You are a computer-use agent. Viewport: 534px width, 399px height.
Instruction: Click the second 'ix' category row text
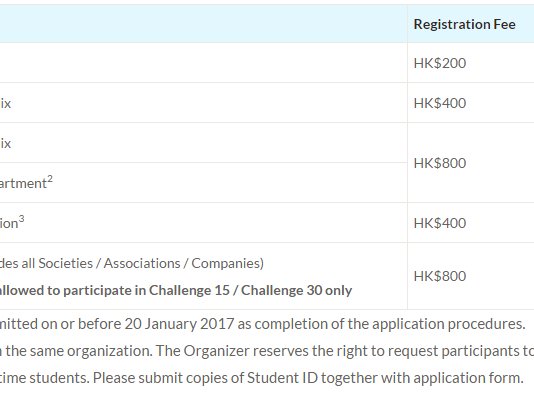point(5,143)
